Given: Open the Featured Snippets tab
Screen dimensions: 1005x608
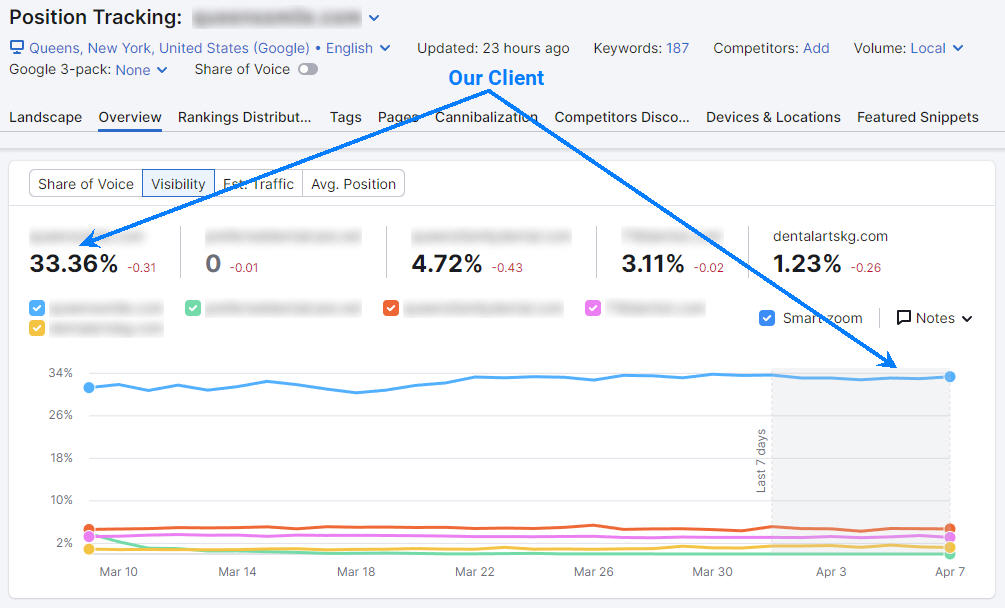Looking at the screenshot, I should click(917, 117).
